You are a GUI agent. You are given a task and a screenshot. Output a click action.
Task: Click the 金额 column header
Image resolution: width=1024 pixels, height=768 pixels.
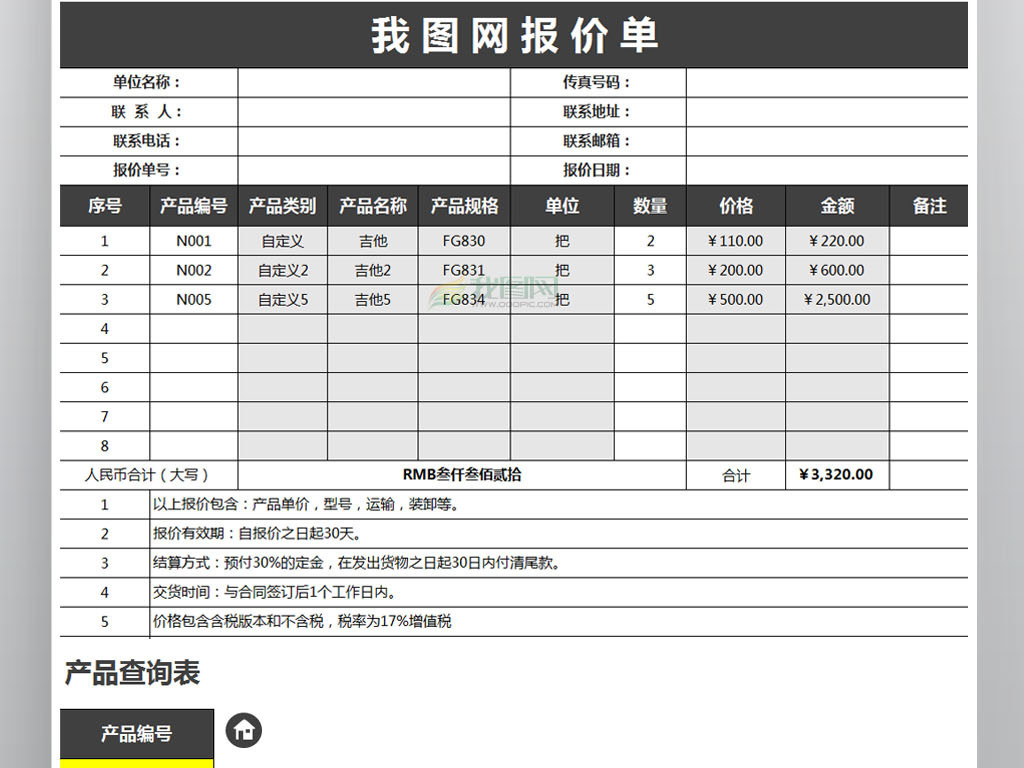coord(837,206)
